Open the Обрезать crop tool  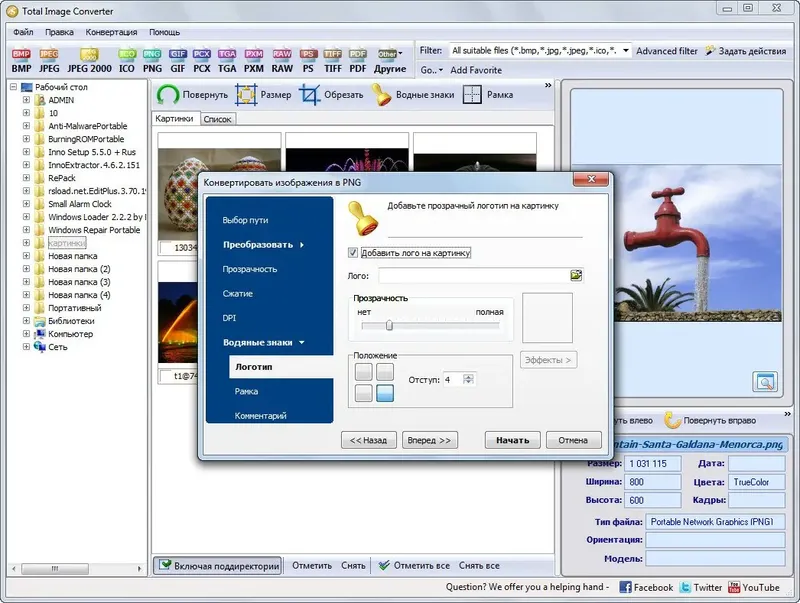pos(309,95)
